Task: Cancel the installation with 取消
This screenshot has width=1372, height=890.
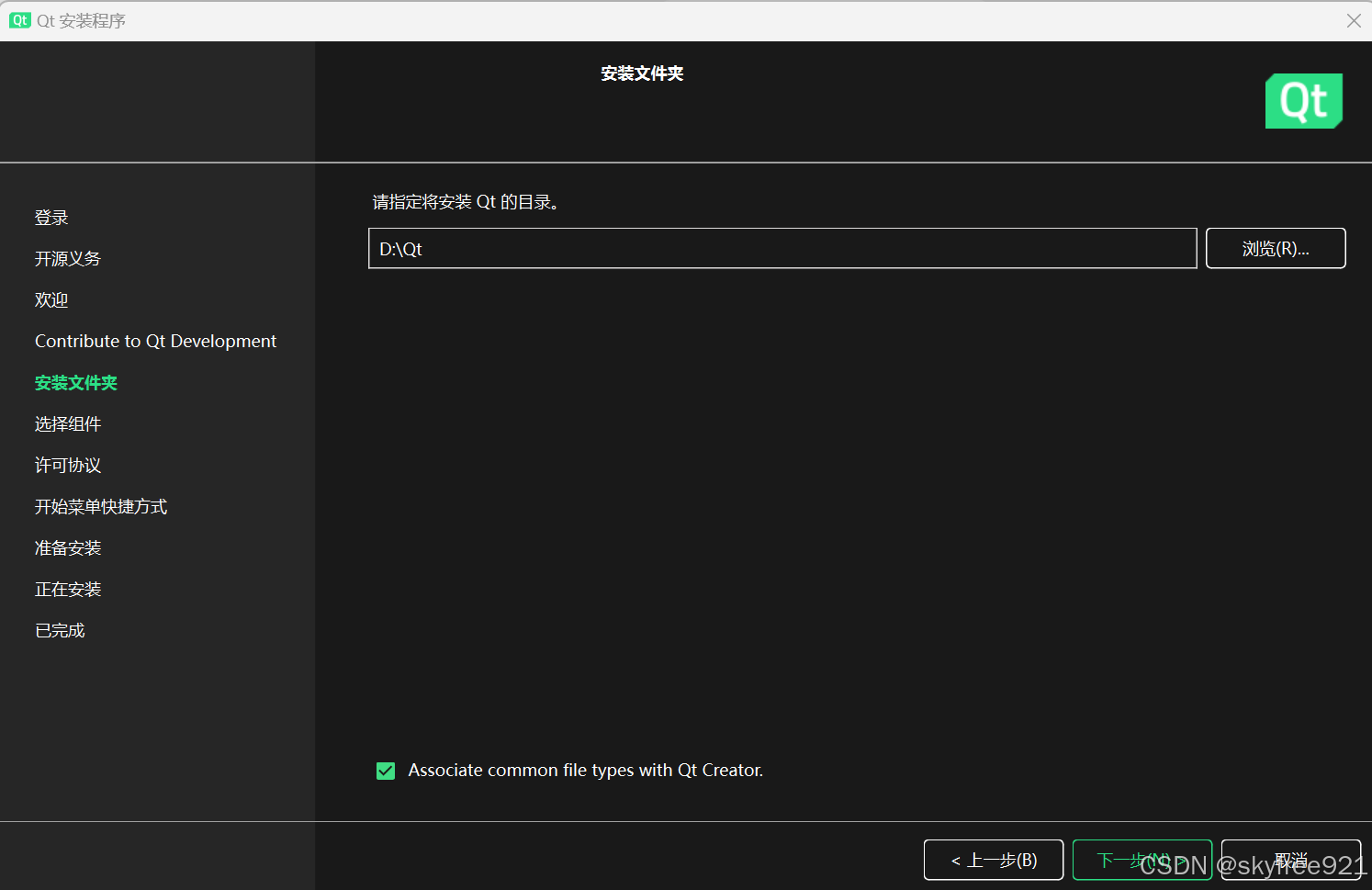Action: [x=1291, y=860]
